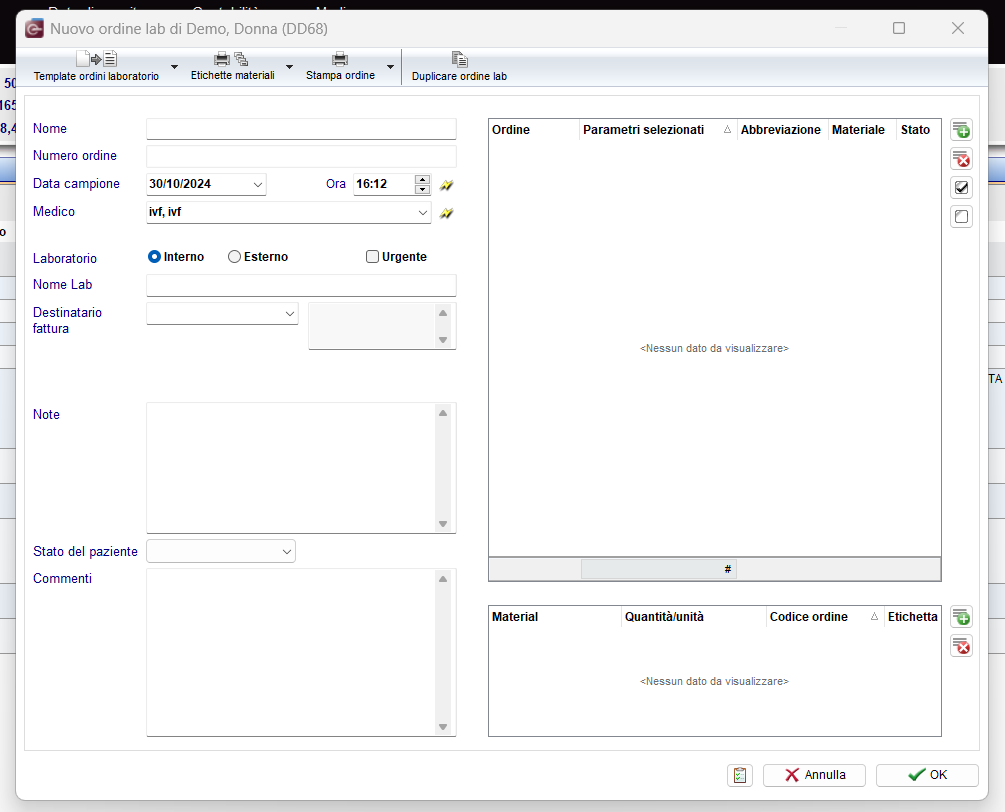Viewport: 1005px width, 812px height.
Task: Click Destinatario fattura box scrollbar down arrow
Action: coord(443,340)
